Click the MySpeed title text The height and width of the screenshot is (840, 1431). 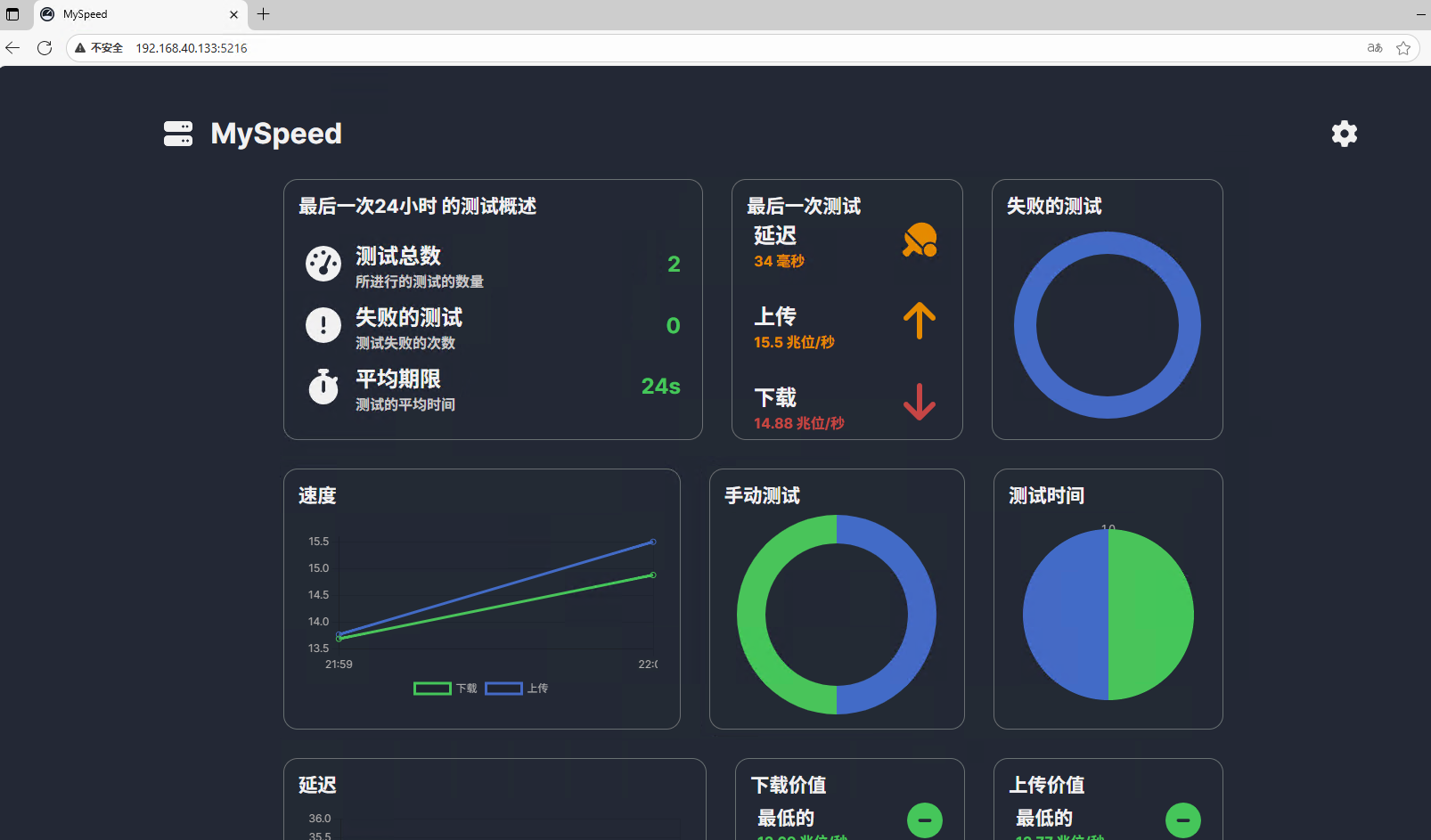pyautogui.click(x=276, y=134)
